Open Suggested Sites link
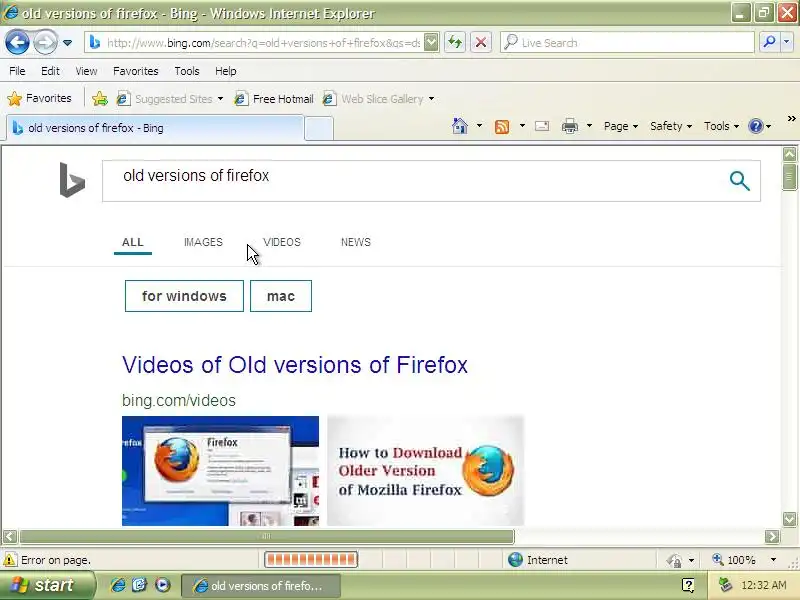Screen dimensions: 800x600 169,98
